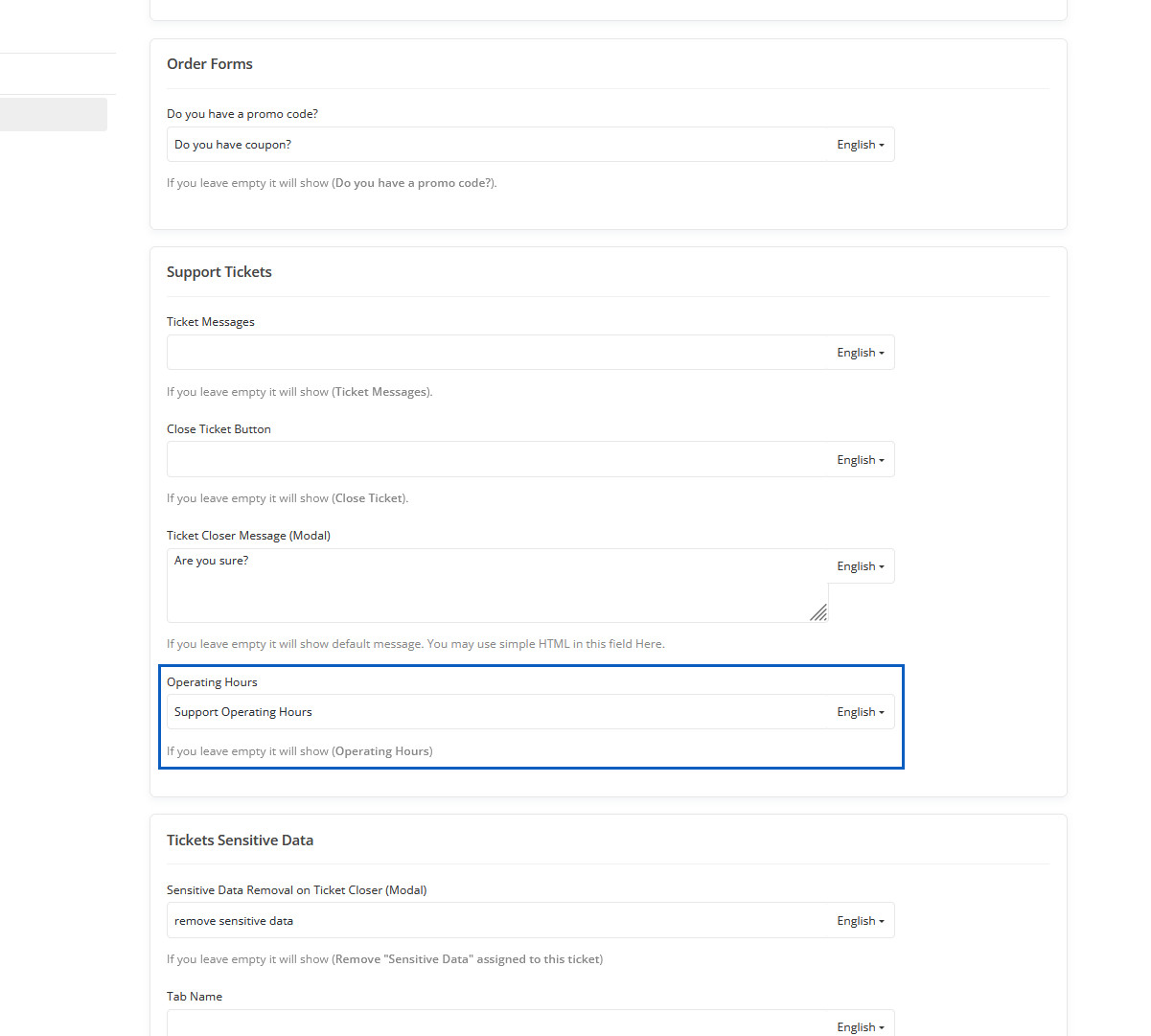Click the Ticket Closer Message (Modal) label

(x=248, y=536)
